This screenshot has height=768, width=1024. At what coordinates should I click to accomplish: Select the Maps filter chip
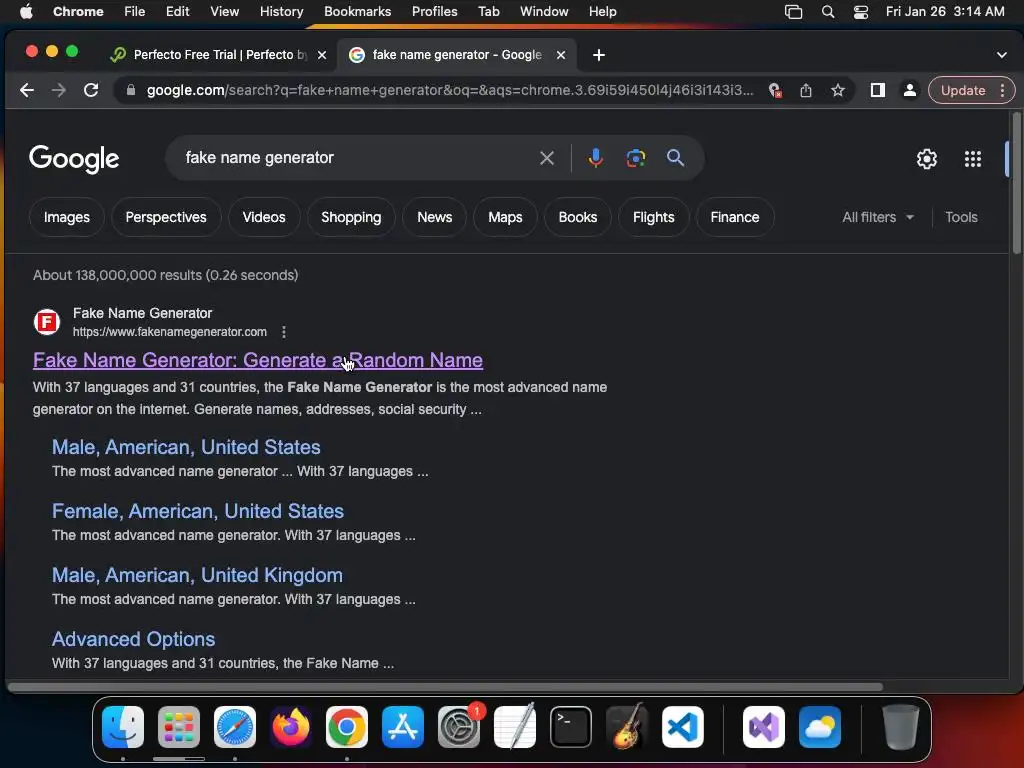pyautogui.click(x=505, y=217)
